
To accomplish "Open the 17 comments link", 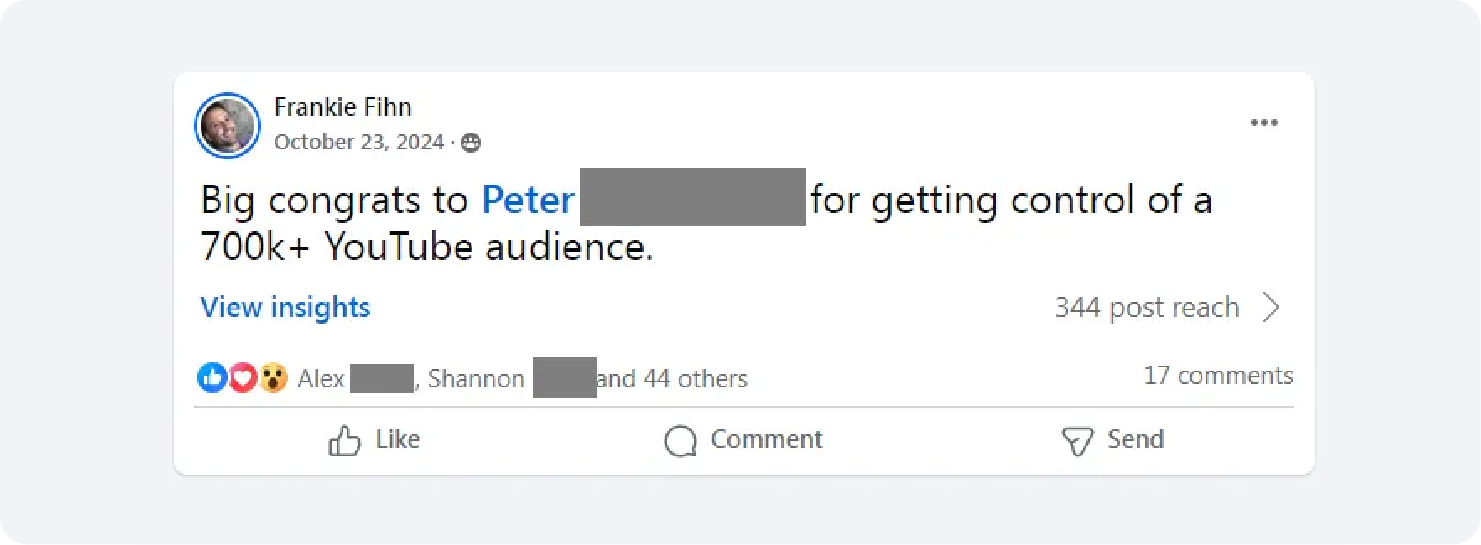I will coord(1217,376).
